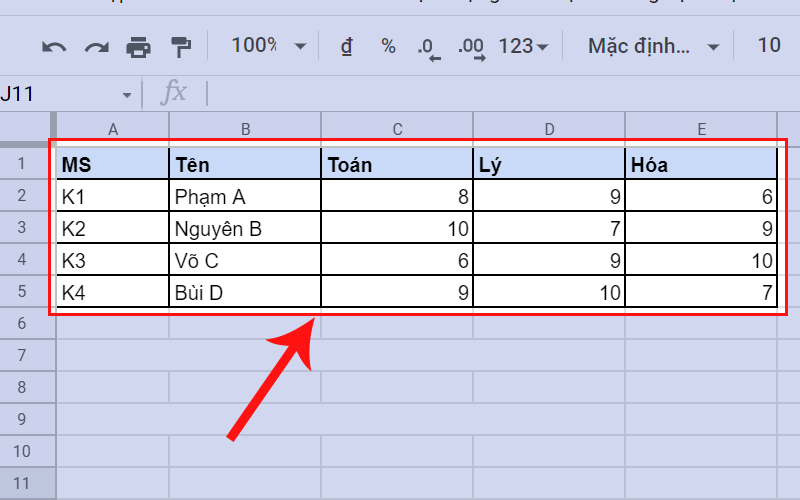The height and width of the screenshot is (500, 800).
Task: Select the Paint format roller icon
Action: 180,46
